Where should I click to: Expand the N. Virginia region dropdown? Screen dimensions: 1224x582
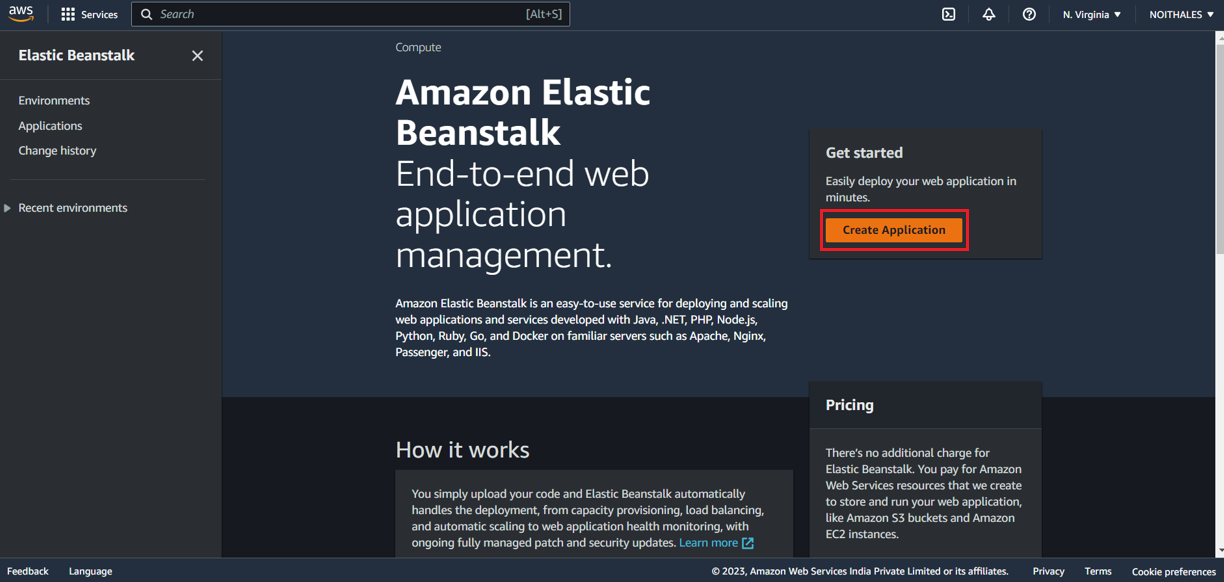pos(1091,14)
